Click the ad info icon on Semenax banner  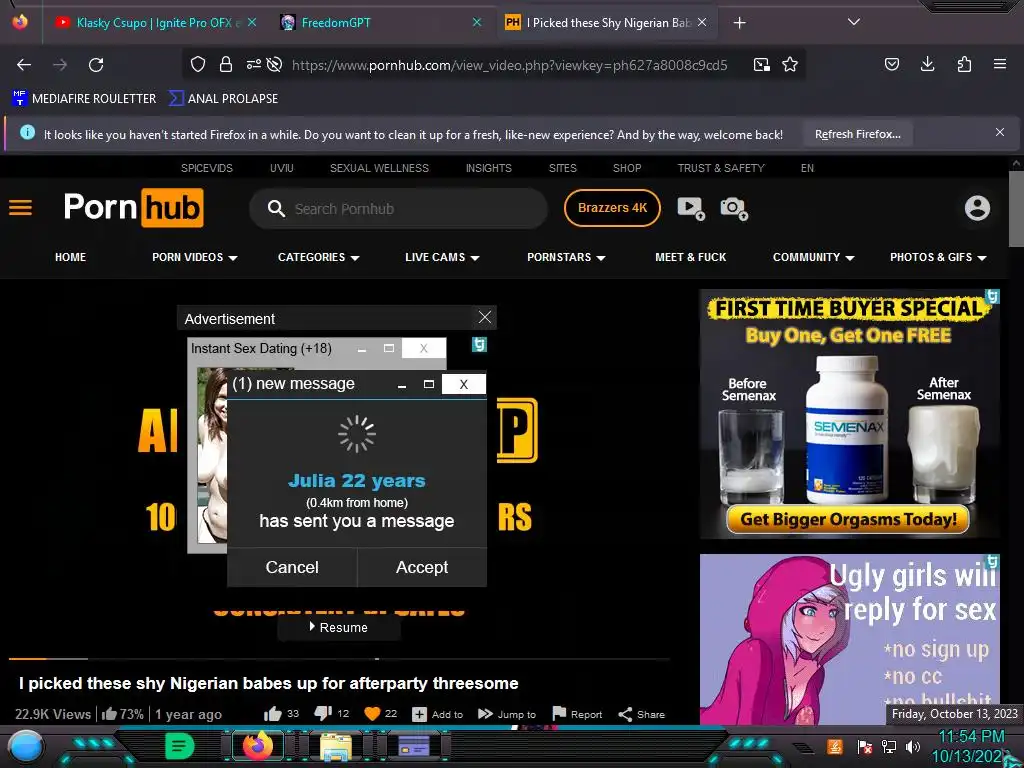coord(992,296)
